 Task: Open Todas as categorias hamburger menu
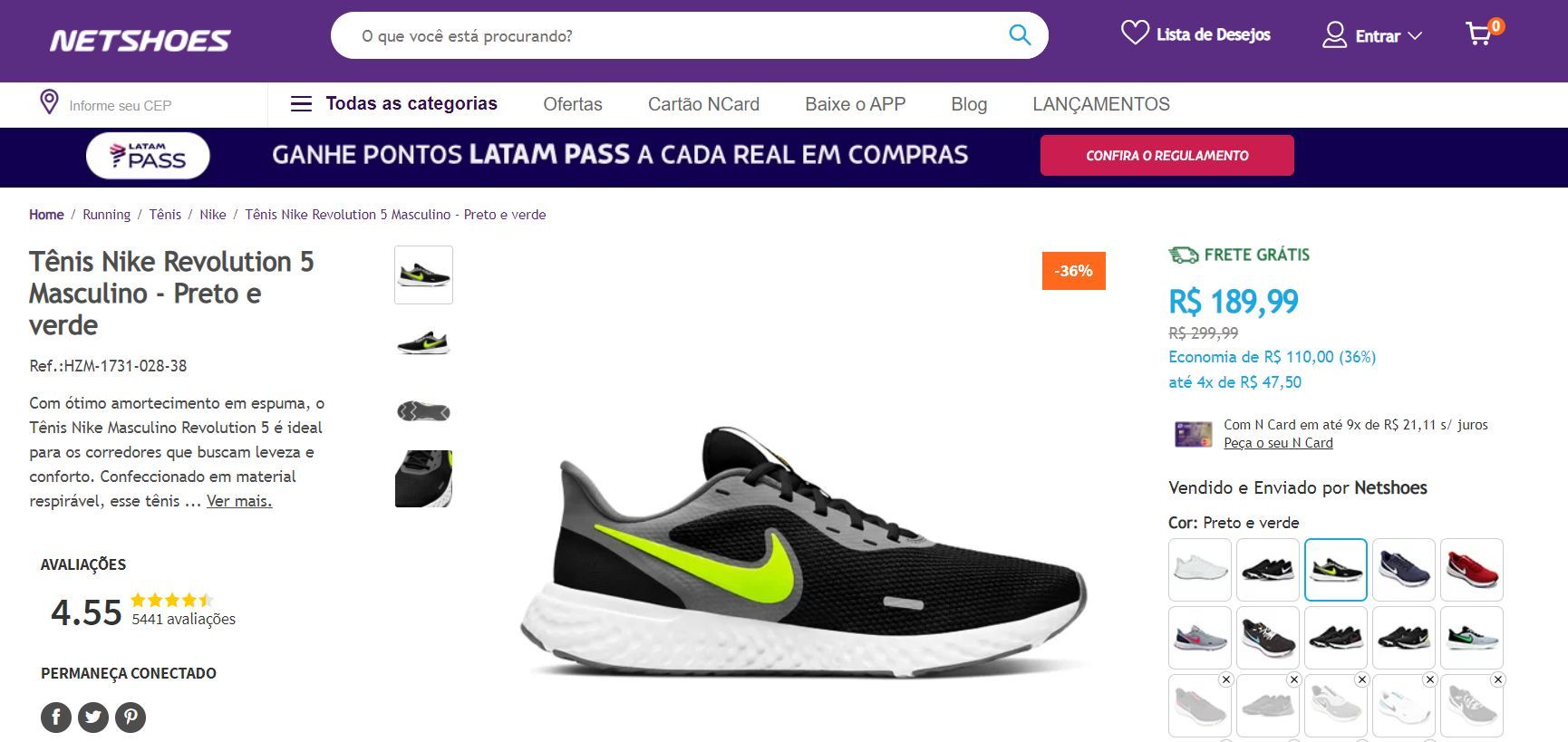click(x=393, y=104)
